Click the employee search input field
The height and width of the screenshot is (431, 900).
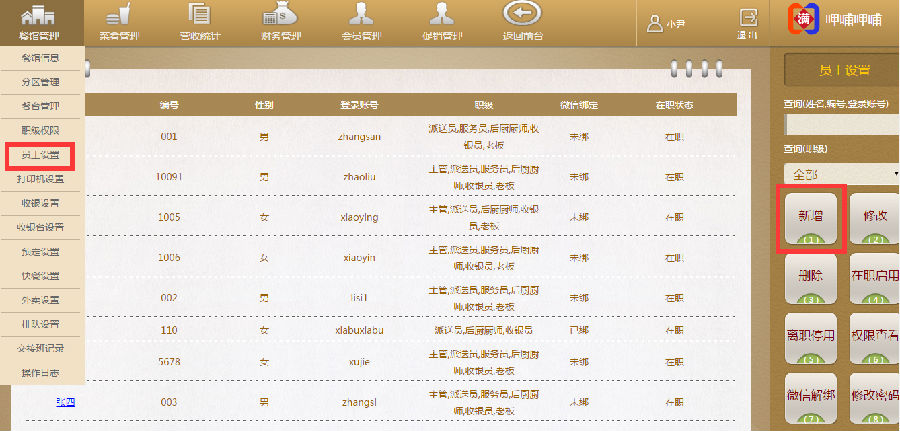click(842, 124)
